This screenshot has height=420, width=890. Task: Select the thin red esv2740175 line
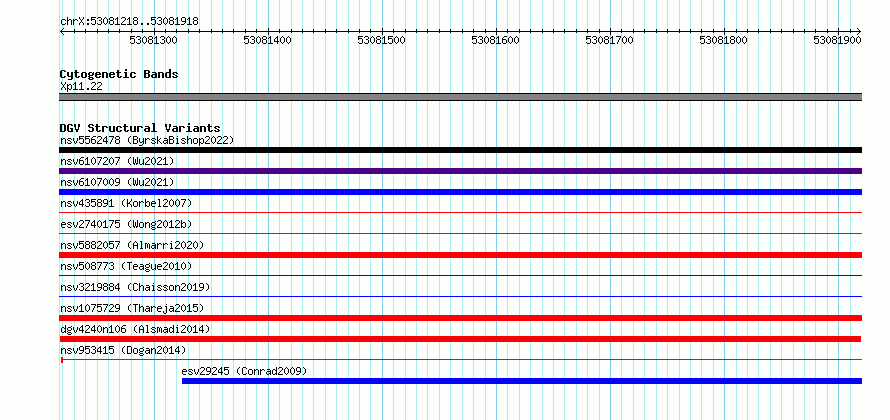click(460, 233)
